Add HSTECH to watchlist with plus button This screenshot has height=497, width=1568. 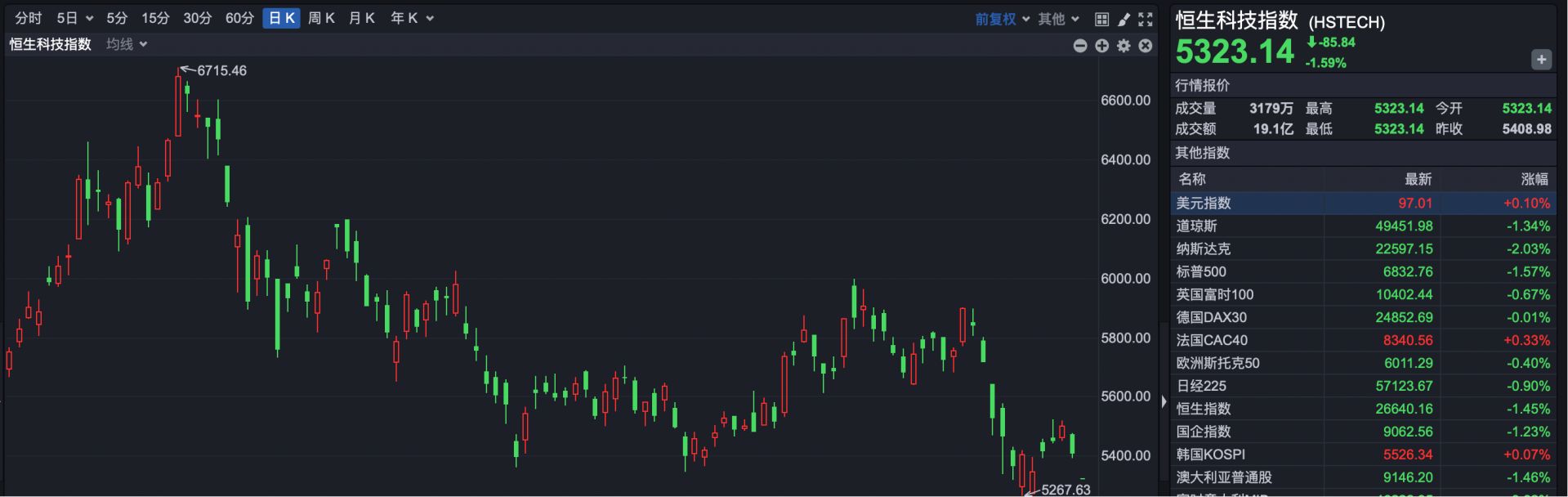click(1541, 60)
